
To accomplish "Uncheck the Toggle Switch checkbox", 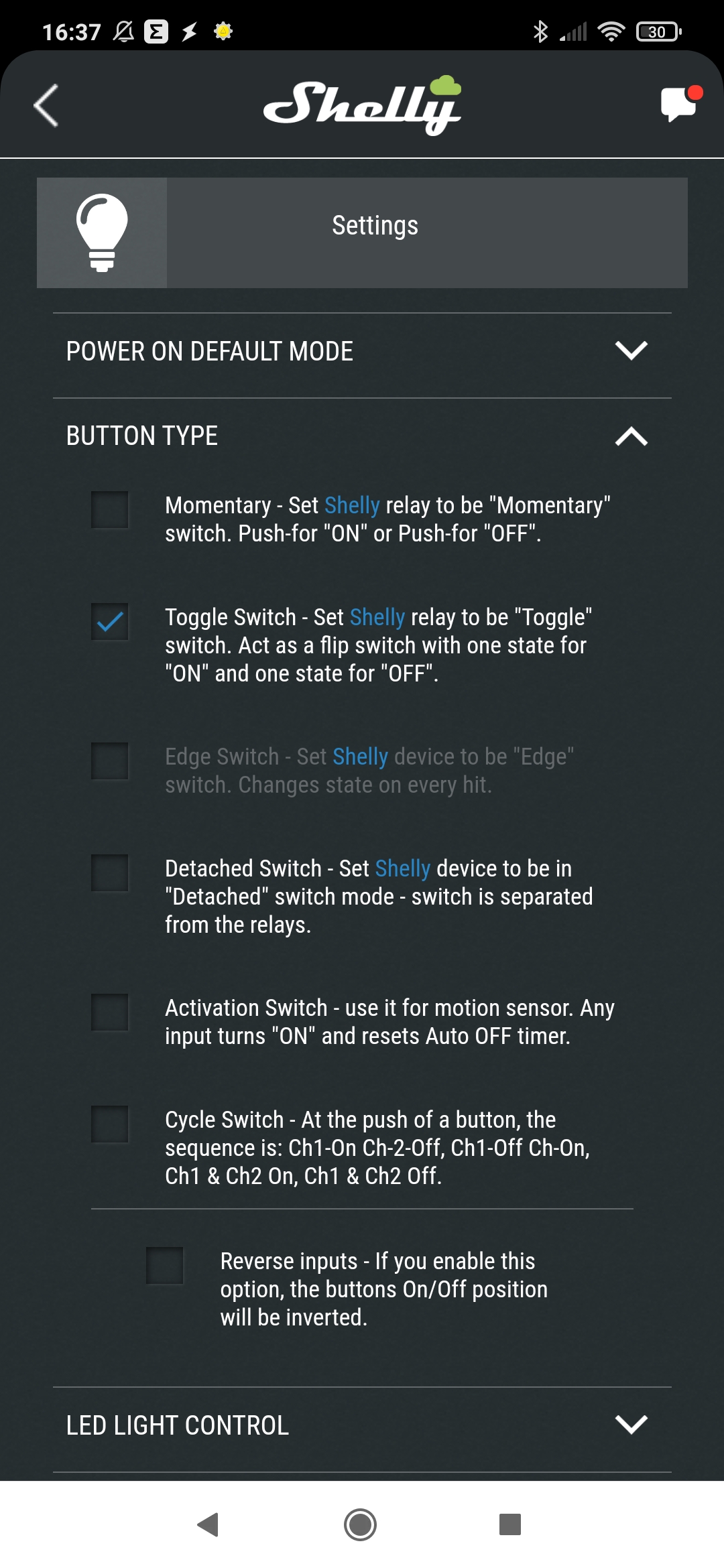I will (110, 622).
